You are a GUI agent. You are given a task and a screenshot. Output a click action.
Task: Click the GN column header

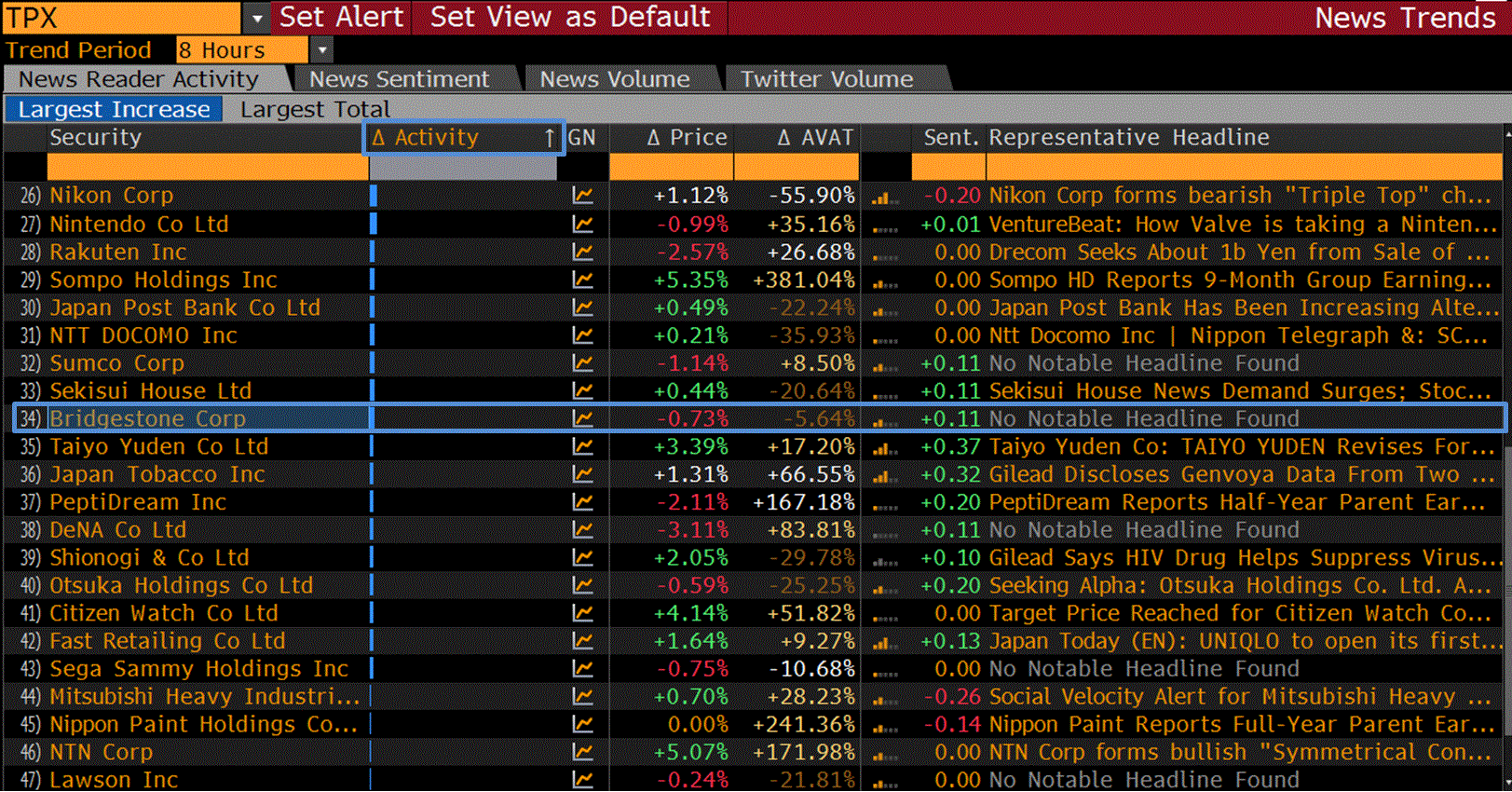pos(581,138)
